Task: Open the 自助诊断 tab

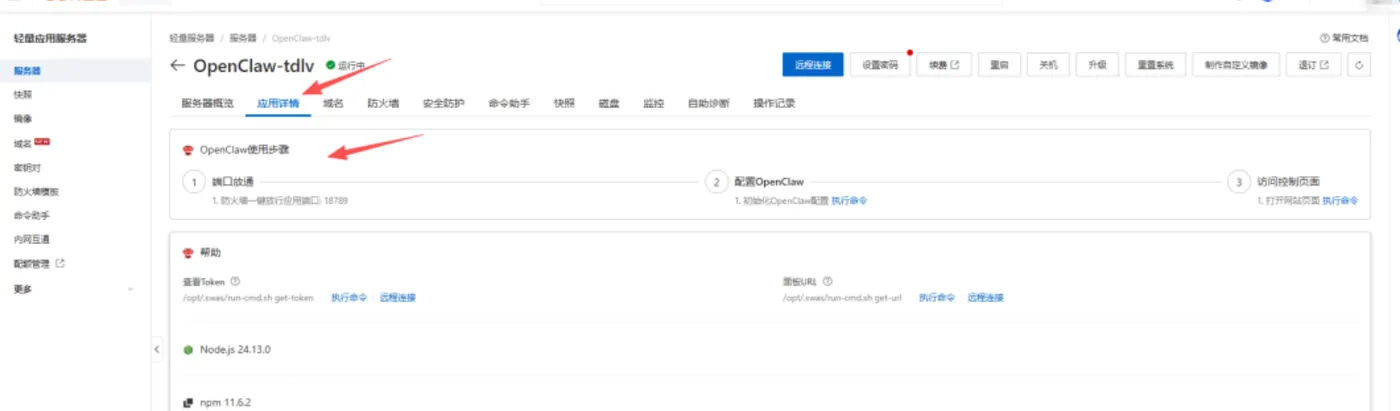Action: click(x=708, y=103)
